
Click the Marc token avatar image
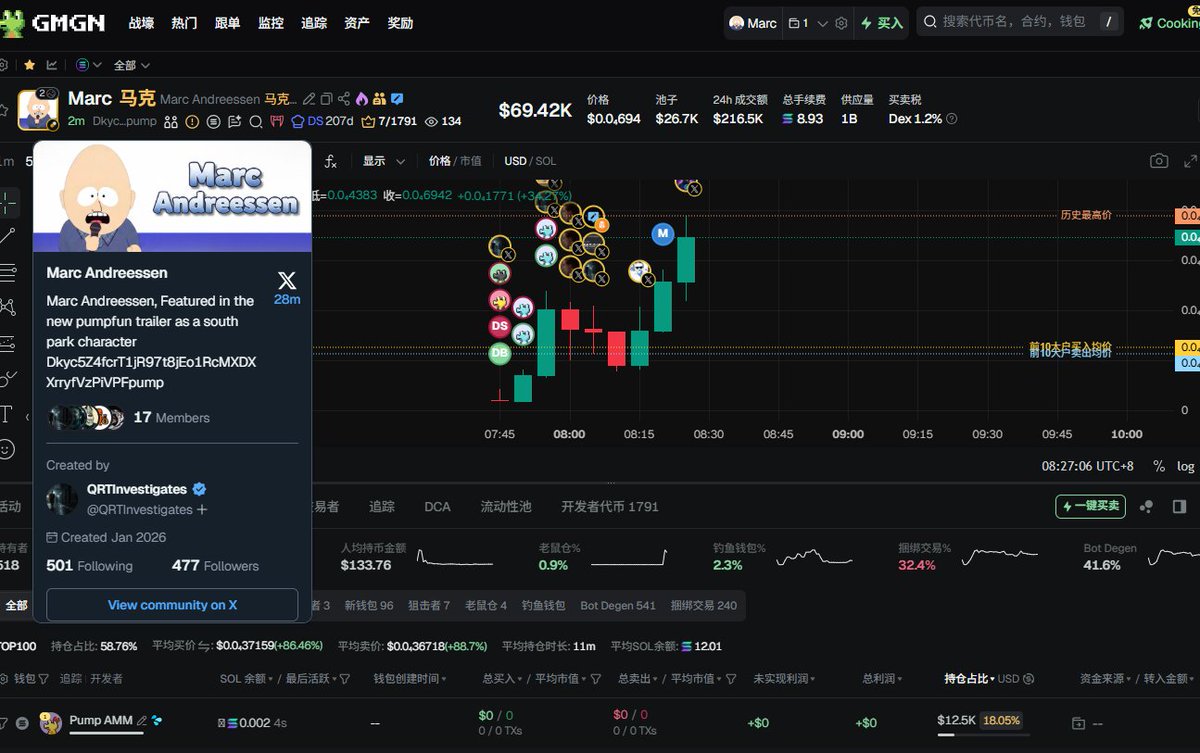[38, 109]
